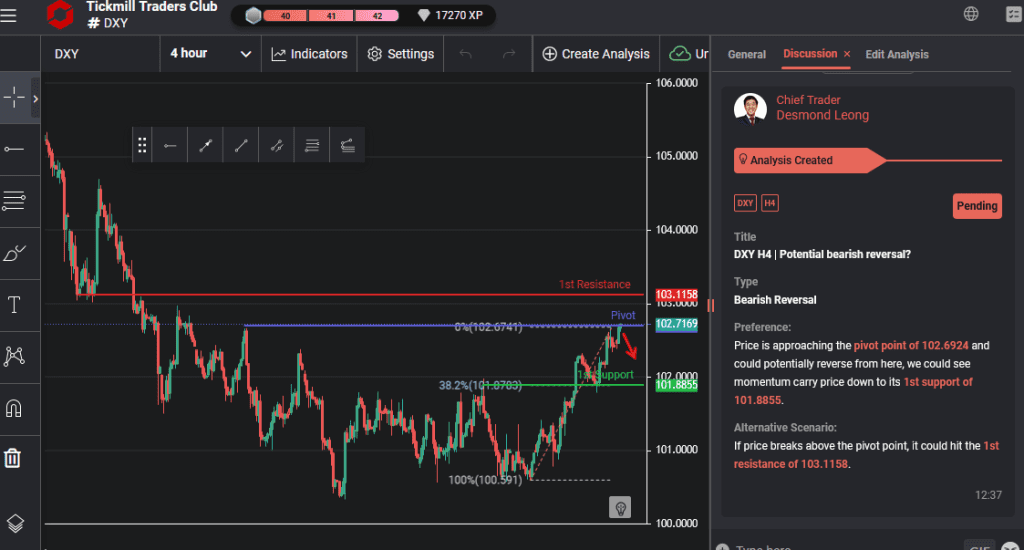Pick horizontal line in floating toolbar
The width and height of the screenshot is (1024, 550).
[170, 146]
